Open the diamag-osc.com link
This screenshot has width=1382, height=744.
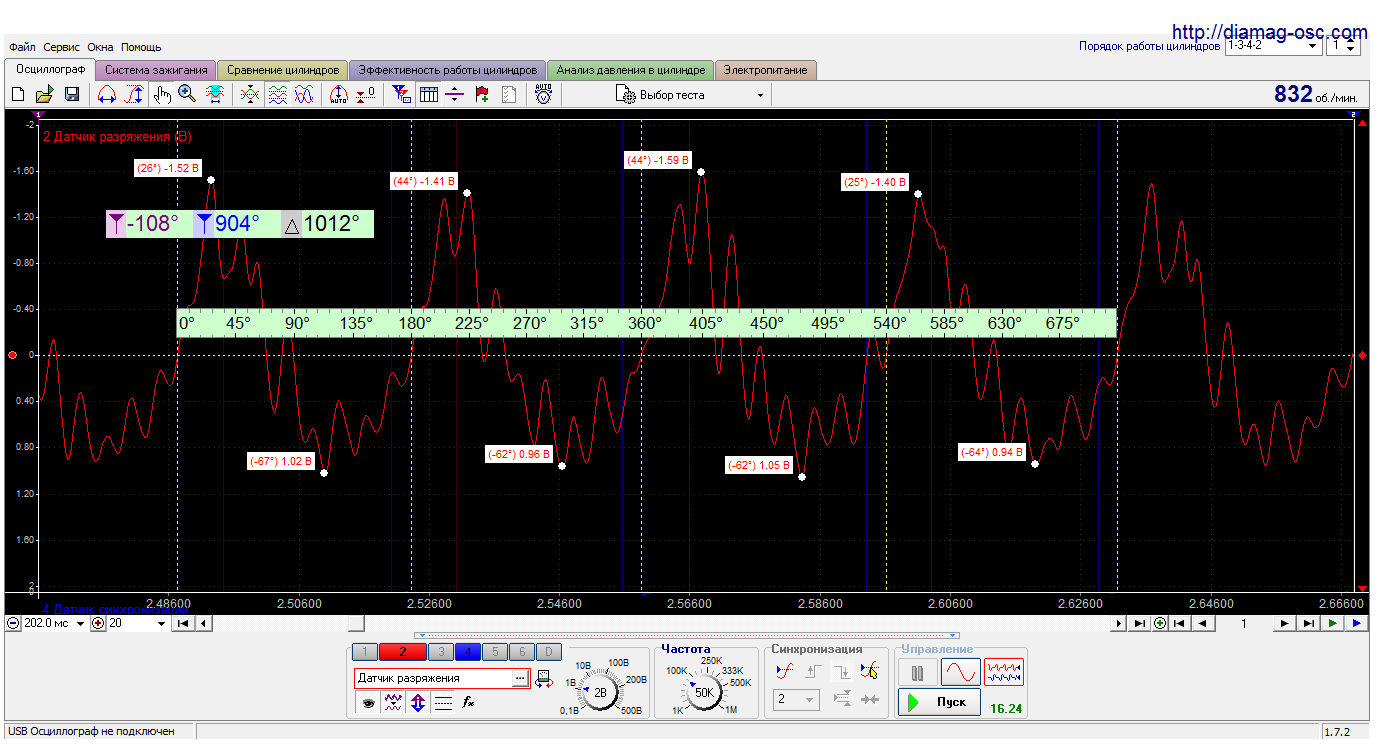[x=1268, y=31]
